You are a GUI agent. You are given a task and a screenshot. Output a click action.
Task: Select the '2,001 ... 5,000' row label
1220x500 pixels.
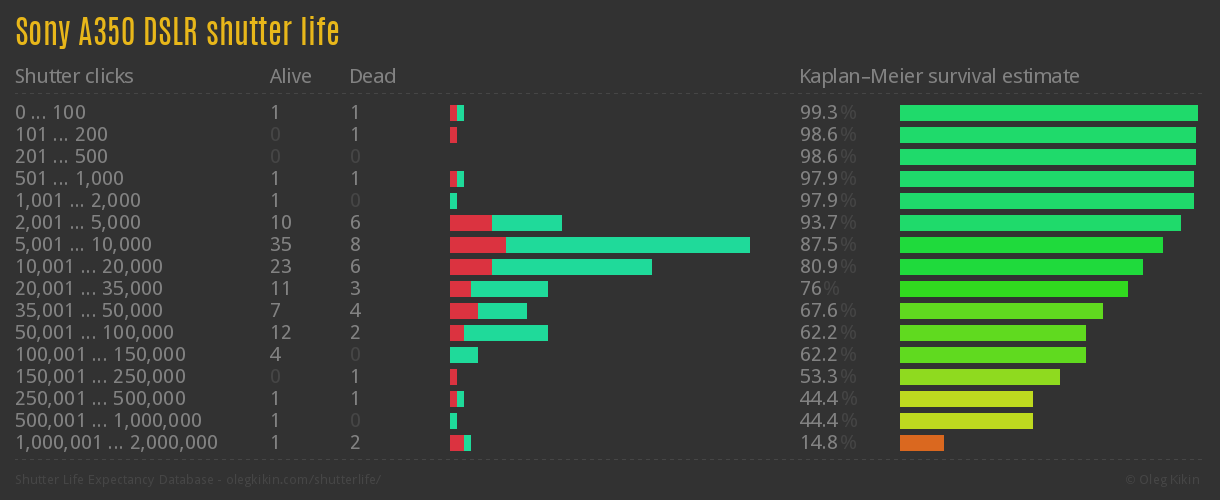78,223
